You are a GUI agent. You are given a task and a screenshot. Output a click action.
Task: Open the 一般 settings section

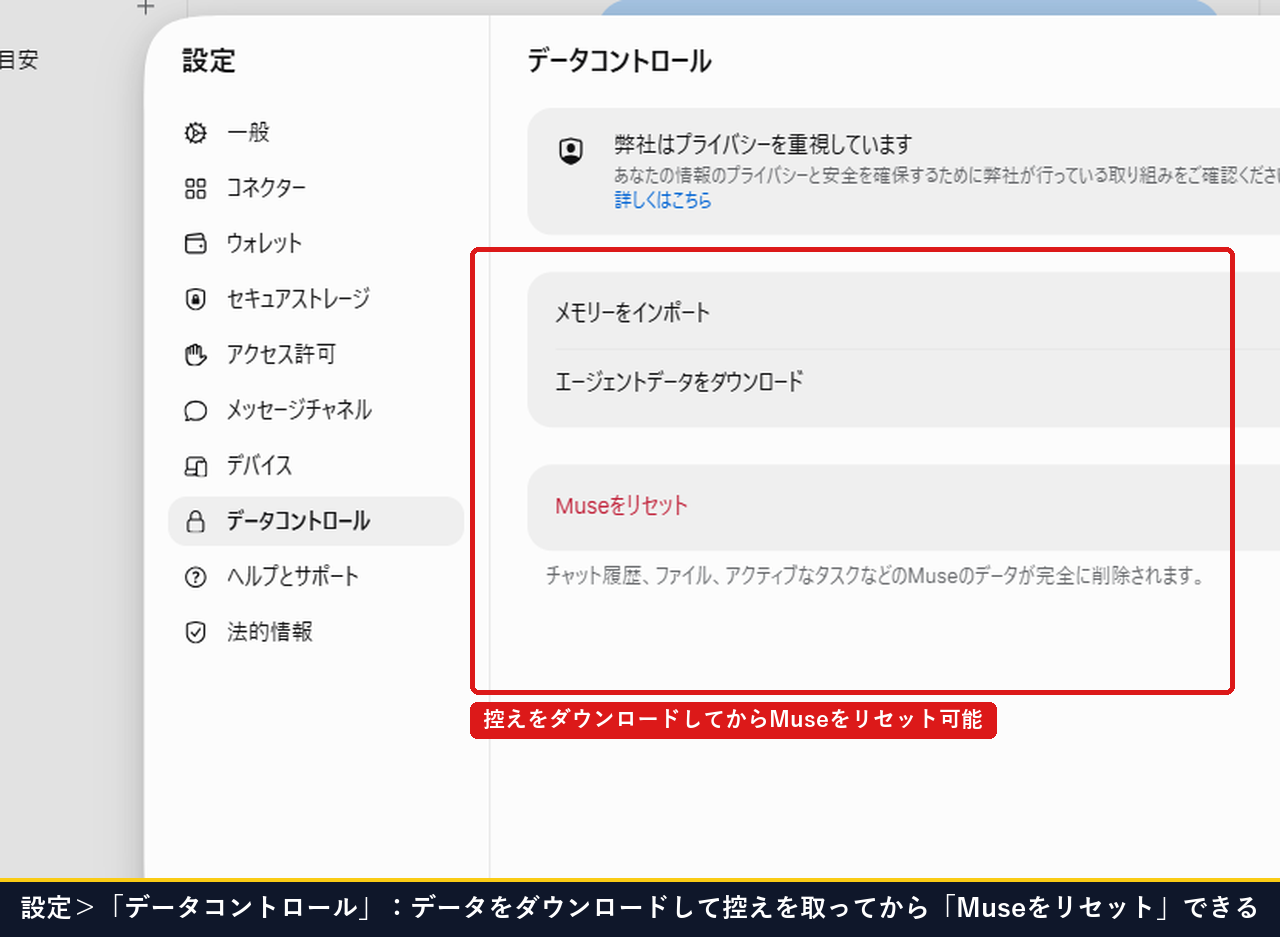coord(316,133)
